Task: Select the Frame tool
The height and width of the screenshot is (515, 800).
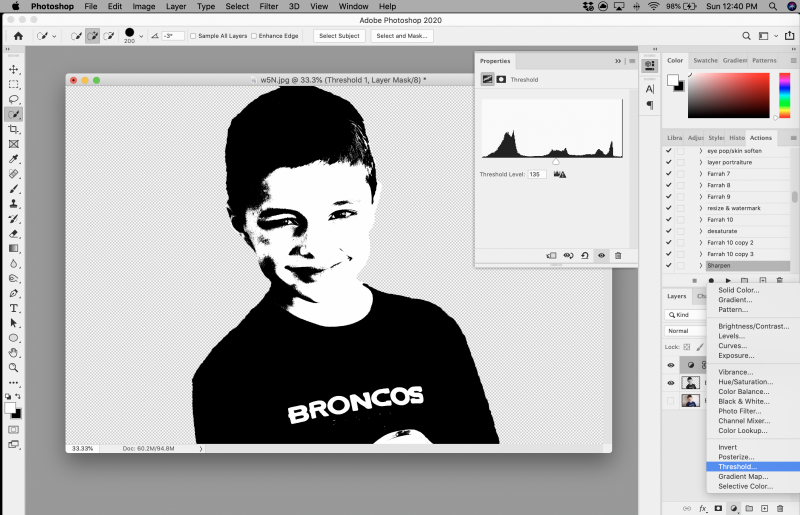Action: (x=14, y=144)
